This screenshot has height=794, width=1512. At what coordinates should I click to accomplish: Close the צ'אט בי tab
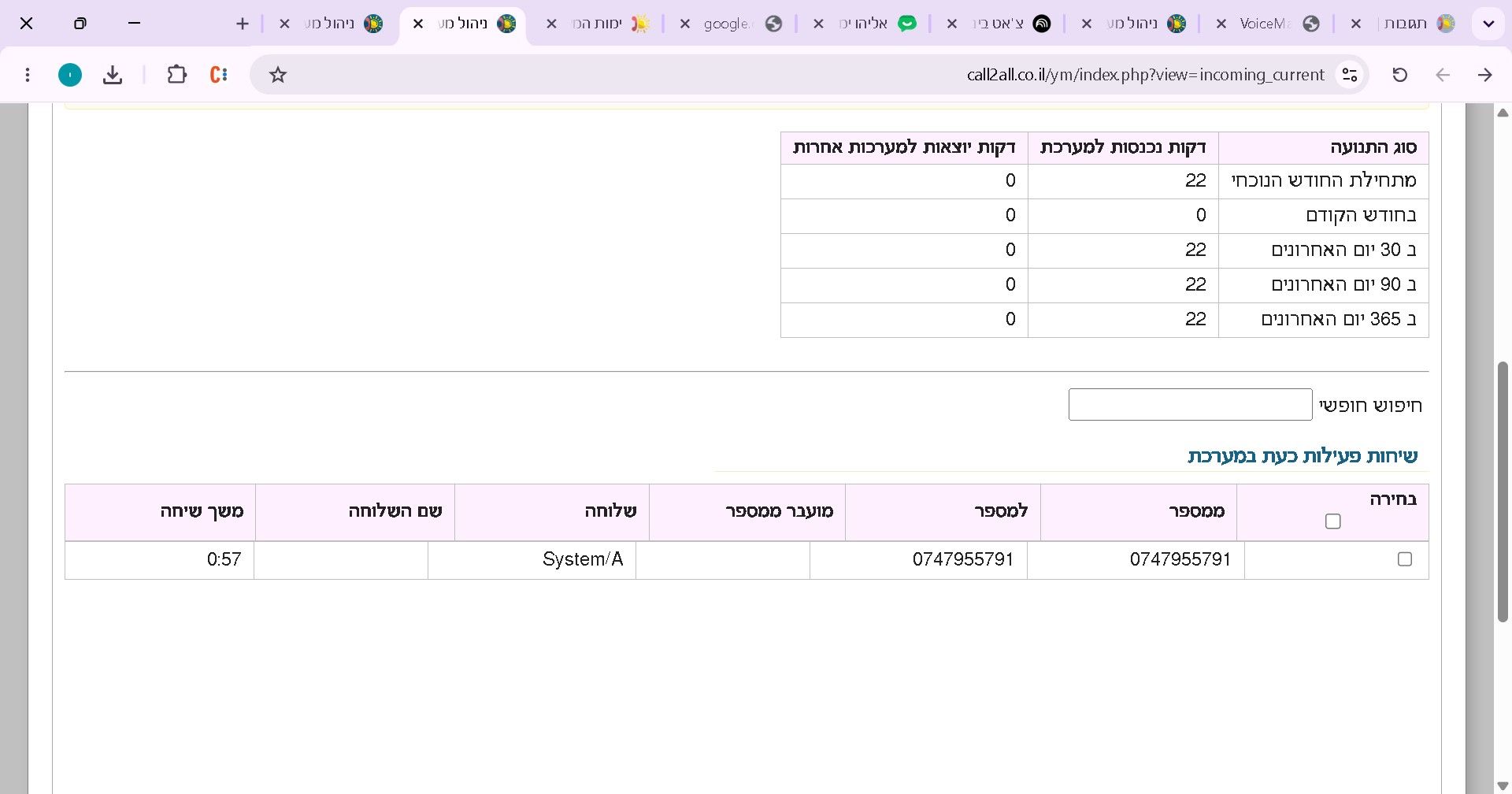[x=952, y=24]
